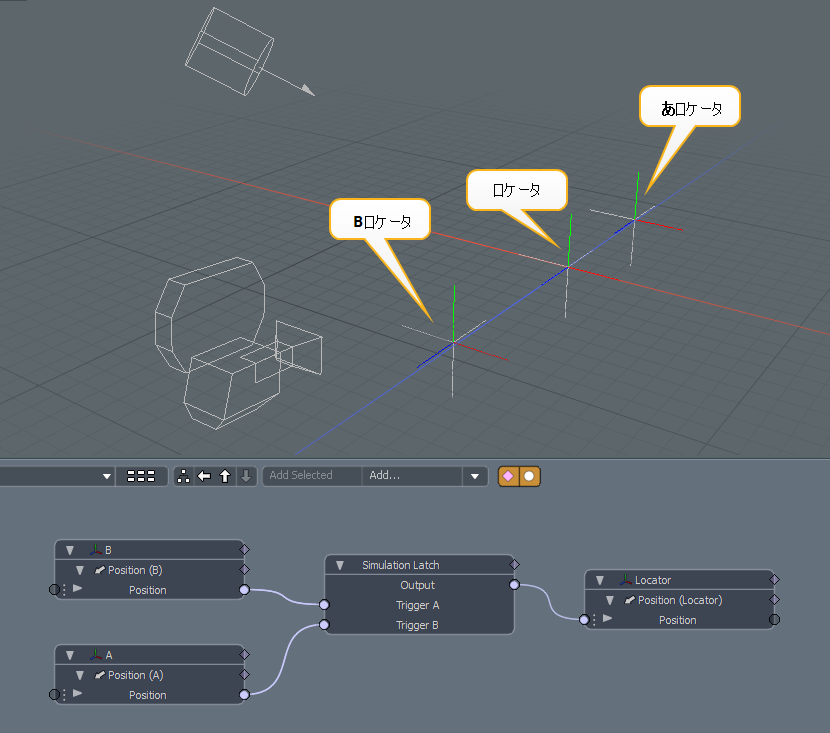Click the up arrow navigation icon

[225, 476]
